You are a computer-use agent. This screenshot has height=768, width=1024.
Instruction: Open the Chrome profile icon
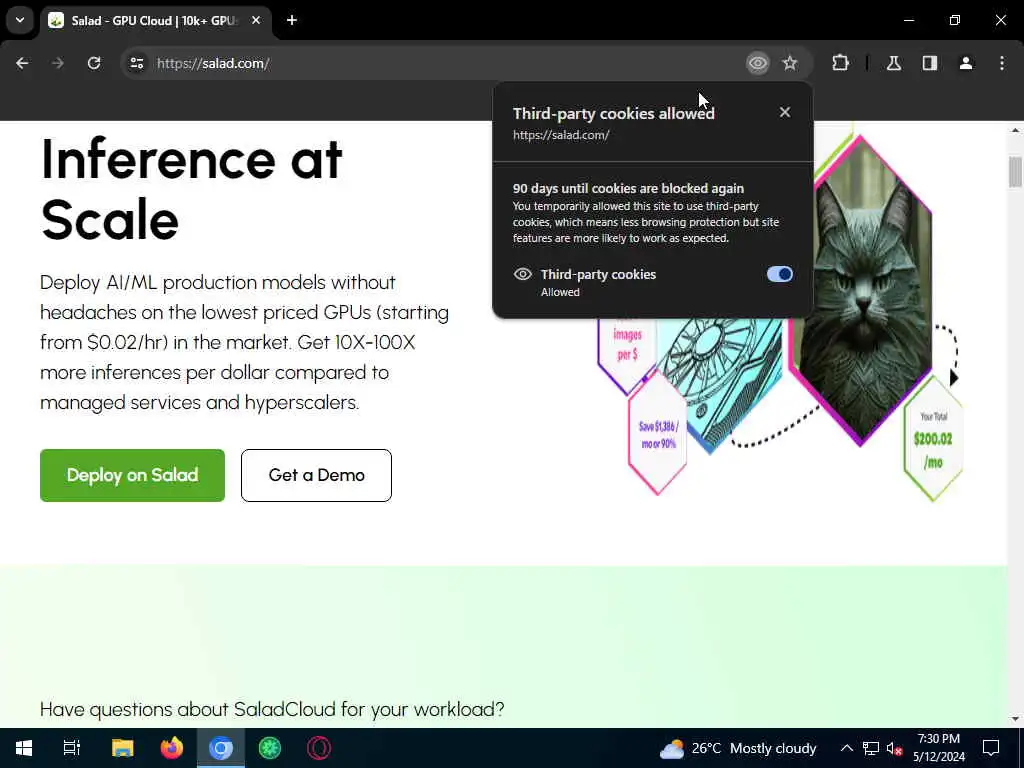pyautogui.click(x=966, y=63)
